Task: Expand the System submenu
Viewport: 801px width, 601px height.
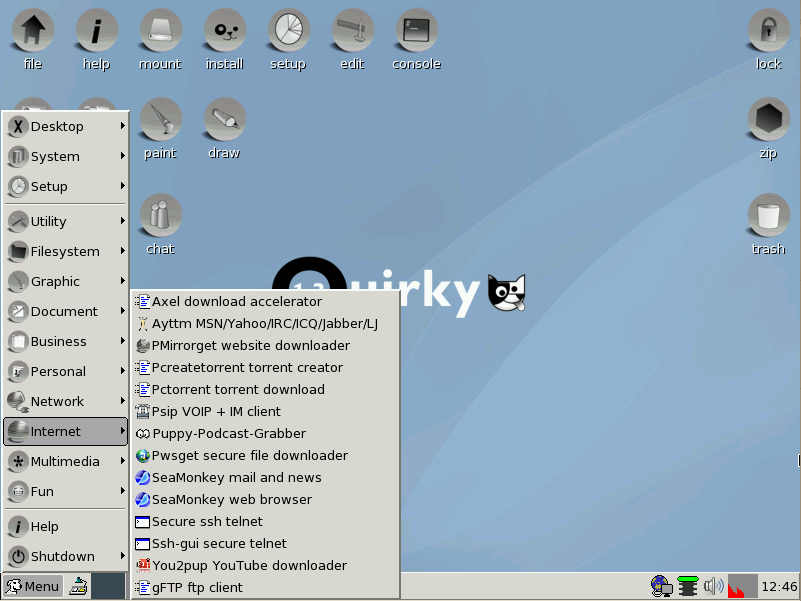Action: tap(66, 156)
